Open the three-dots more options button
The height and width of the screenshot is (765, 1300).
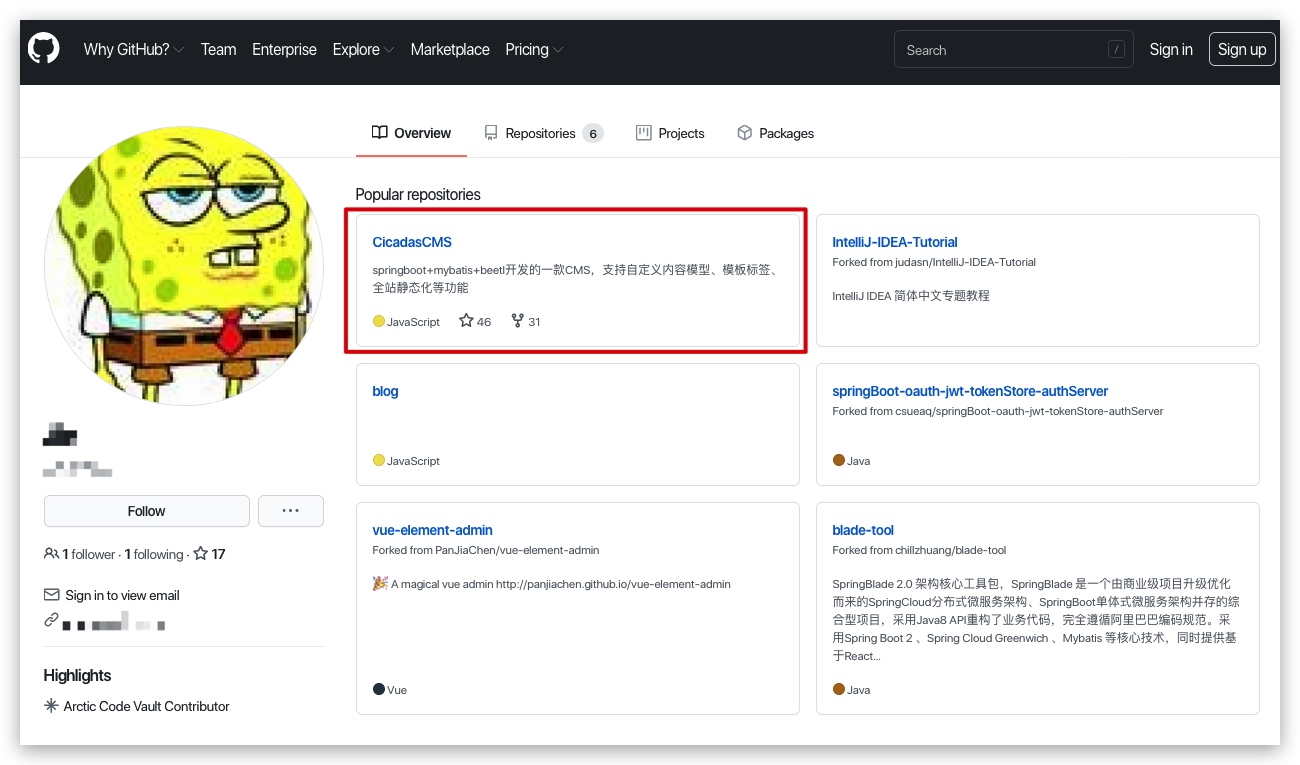pos(291,511)
